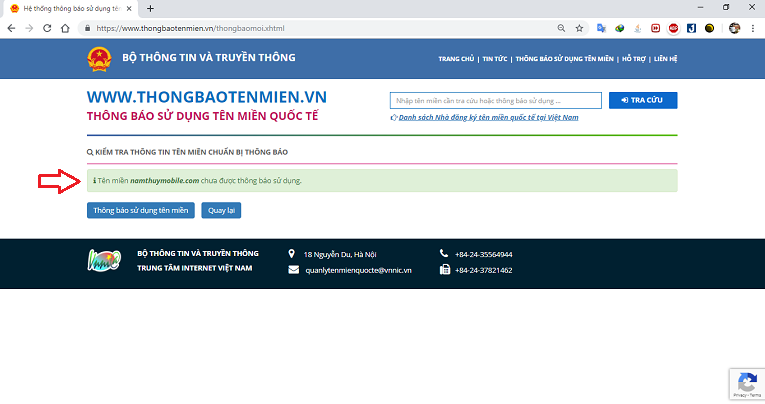Click the dark blue J extension icon
765x404 pixels.
click(691, 28)
